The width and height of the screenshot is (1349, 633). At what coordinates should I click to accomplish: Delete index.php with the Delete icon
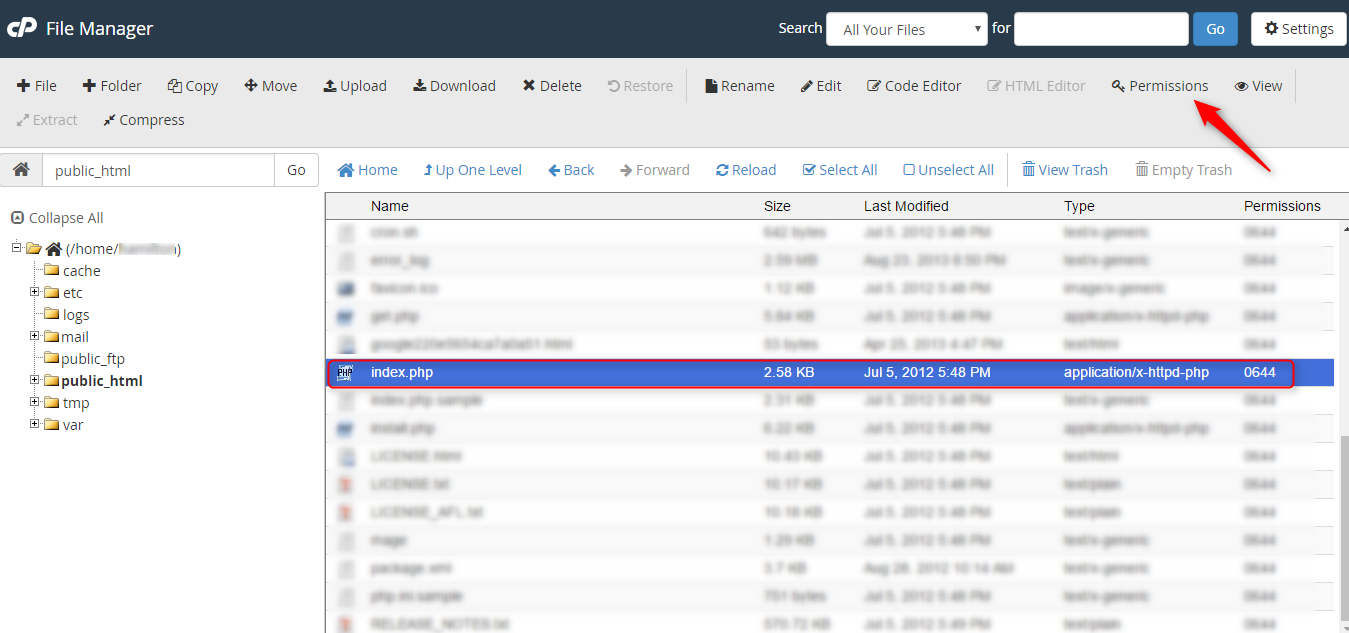click(551, 86)
